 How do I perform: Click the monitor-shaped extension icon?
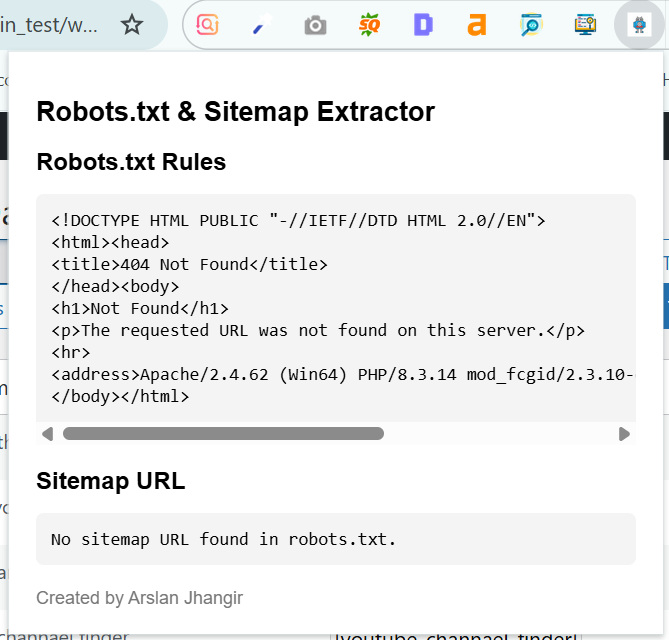tap(585, 25)
